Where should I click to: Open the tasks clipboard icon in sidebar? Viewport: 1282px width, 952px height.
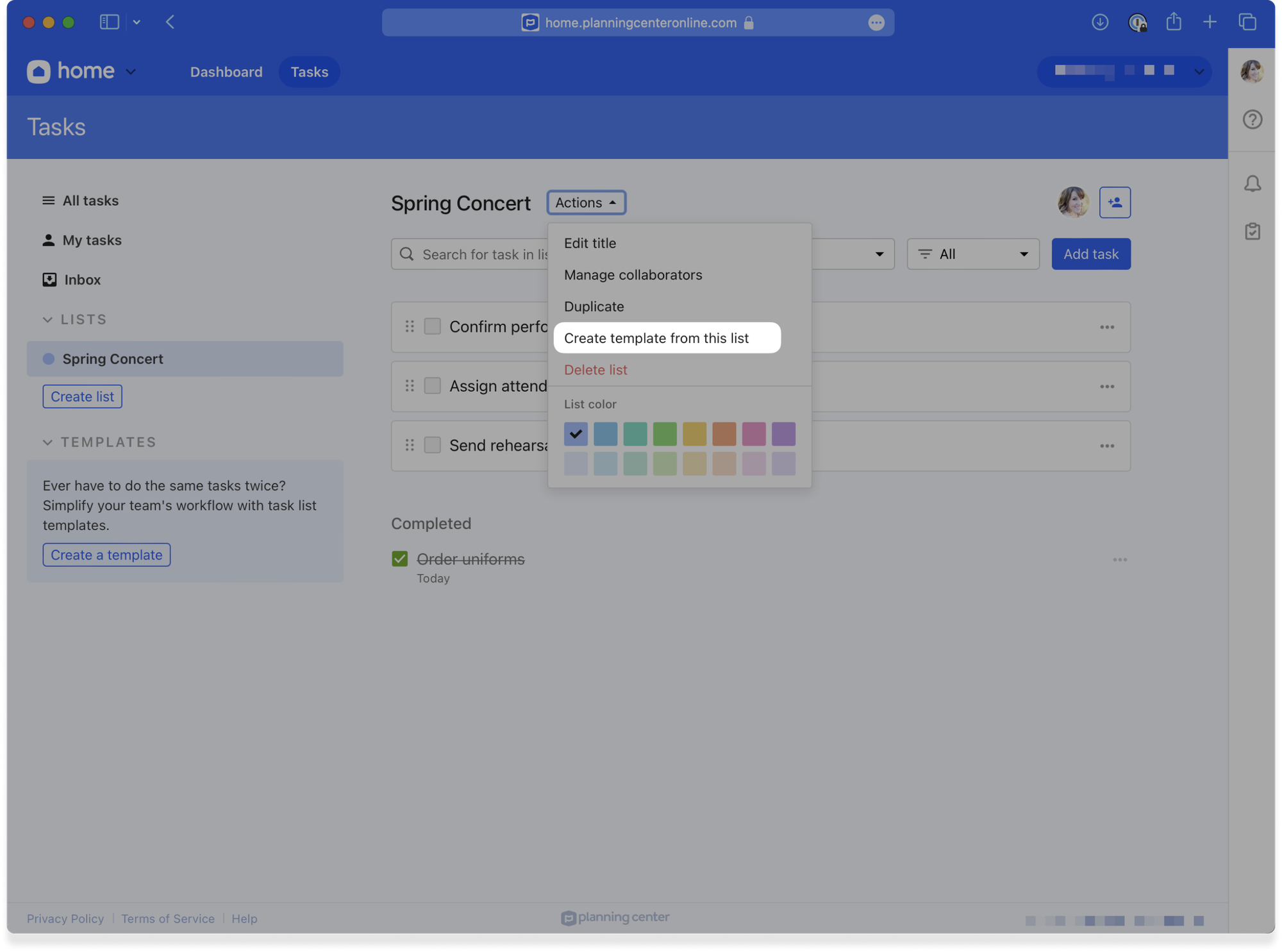click(x=1252, y=231)
